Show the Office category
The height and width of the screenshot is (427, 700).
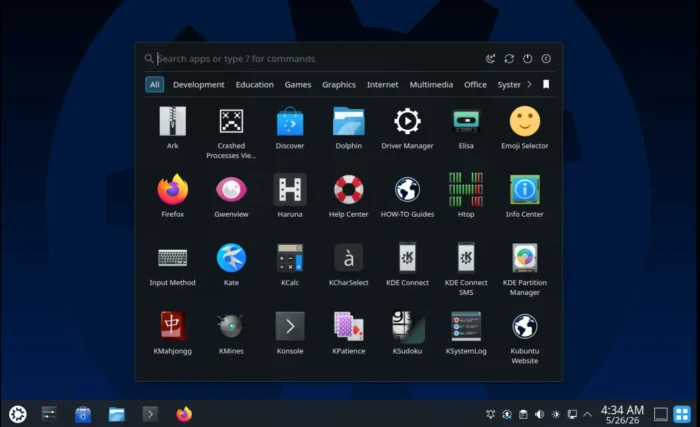(475, 84)
